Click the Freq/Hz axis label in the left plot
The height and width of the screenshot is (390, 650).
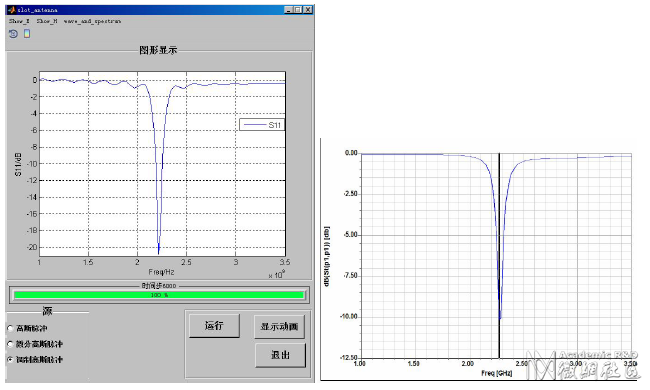tap(162, 272)
